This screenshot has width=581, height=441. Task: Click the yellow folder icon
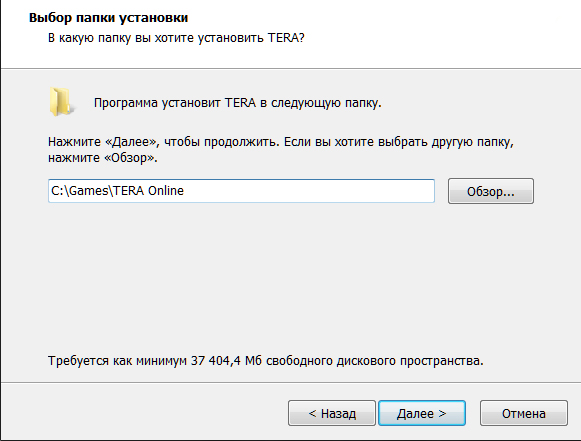pos(61,102)
